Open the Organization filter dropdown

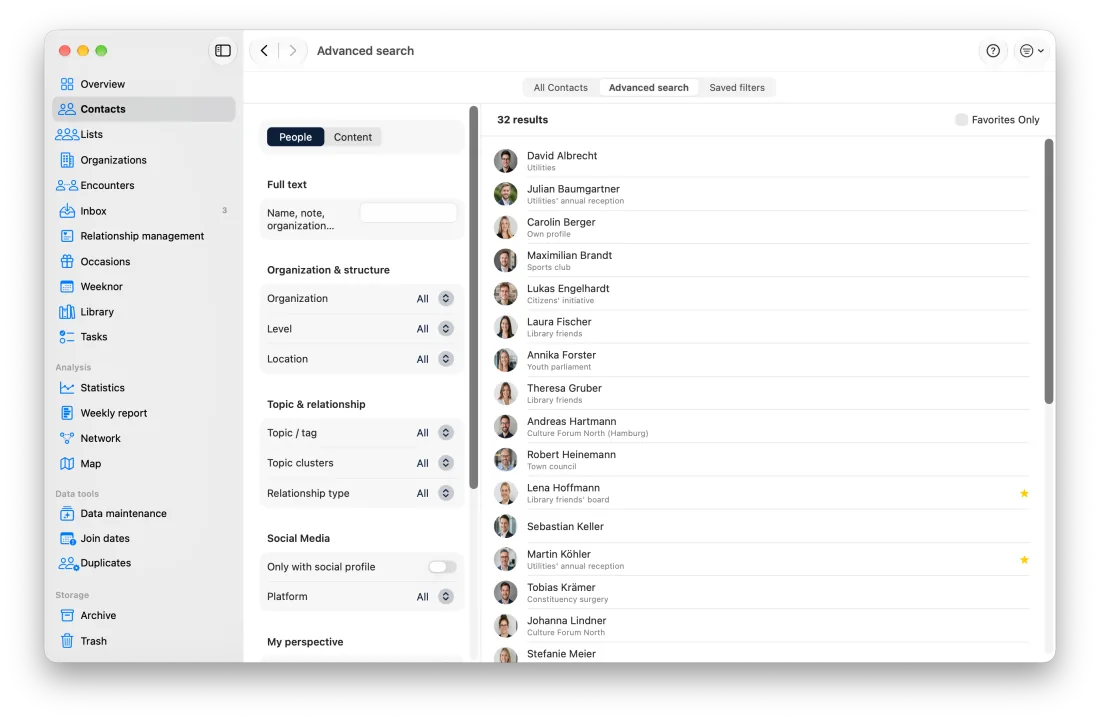[x=445, y=299]
